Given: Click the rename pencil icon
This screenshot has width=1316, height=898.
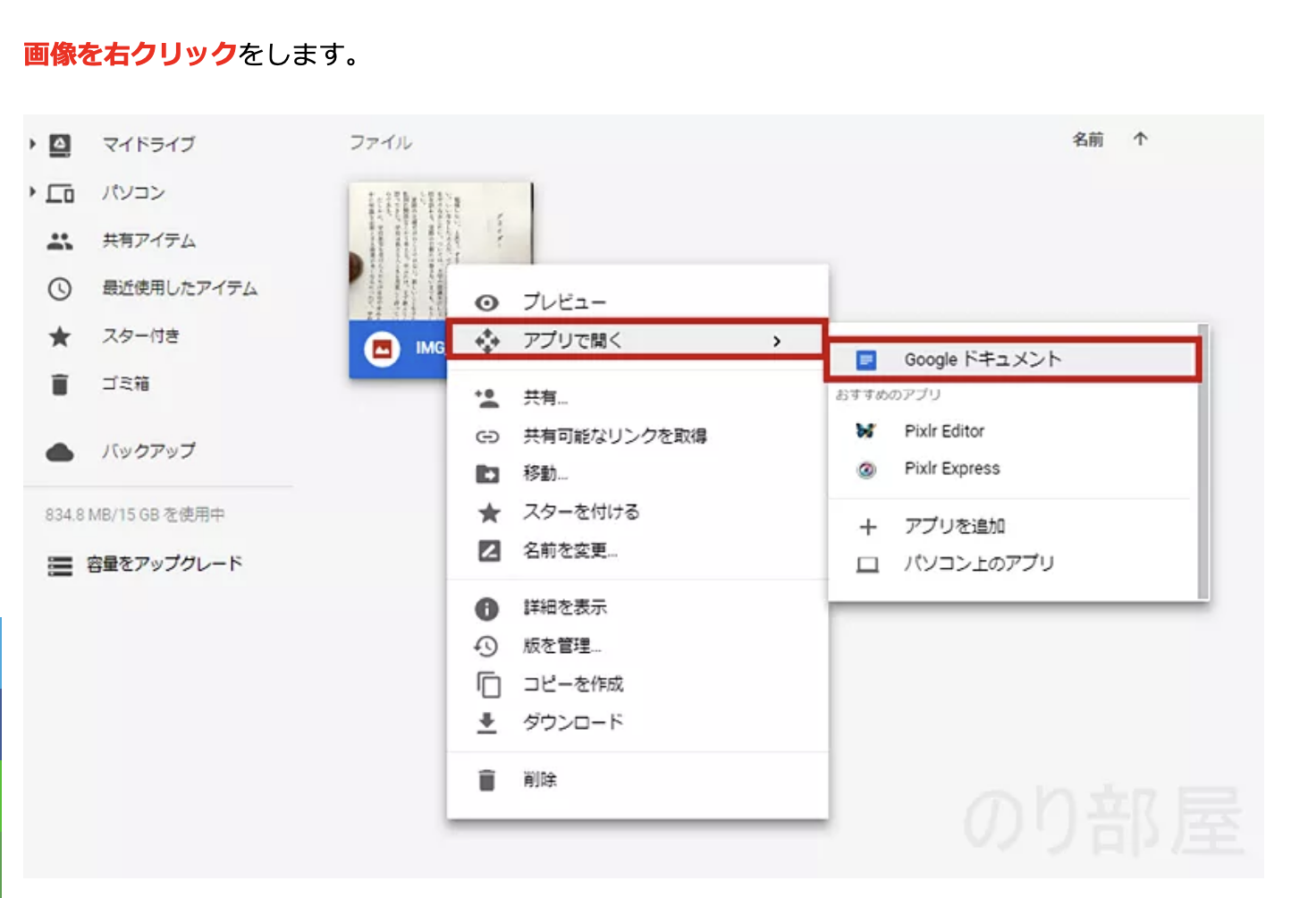Looking at the screenshot, I should pos(489,551).
